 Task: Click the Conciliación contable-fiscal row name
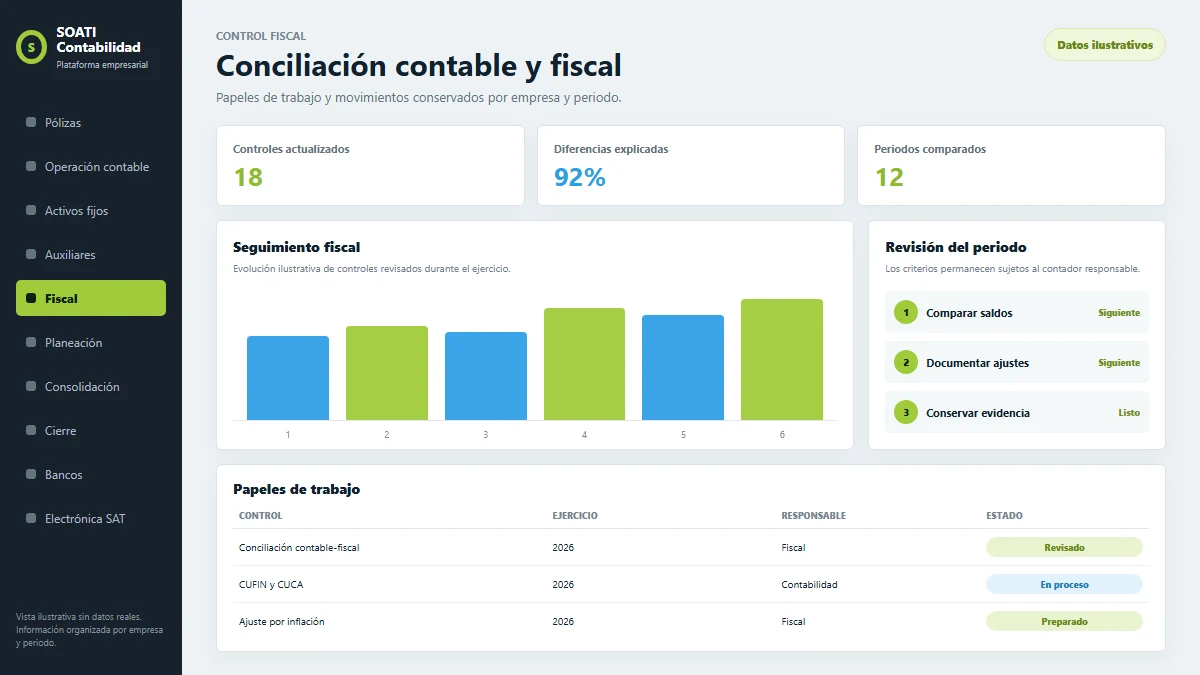(299, 547)
